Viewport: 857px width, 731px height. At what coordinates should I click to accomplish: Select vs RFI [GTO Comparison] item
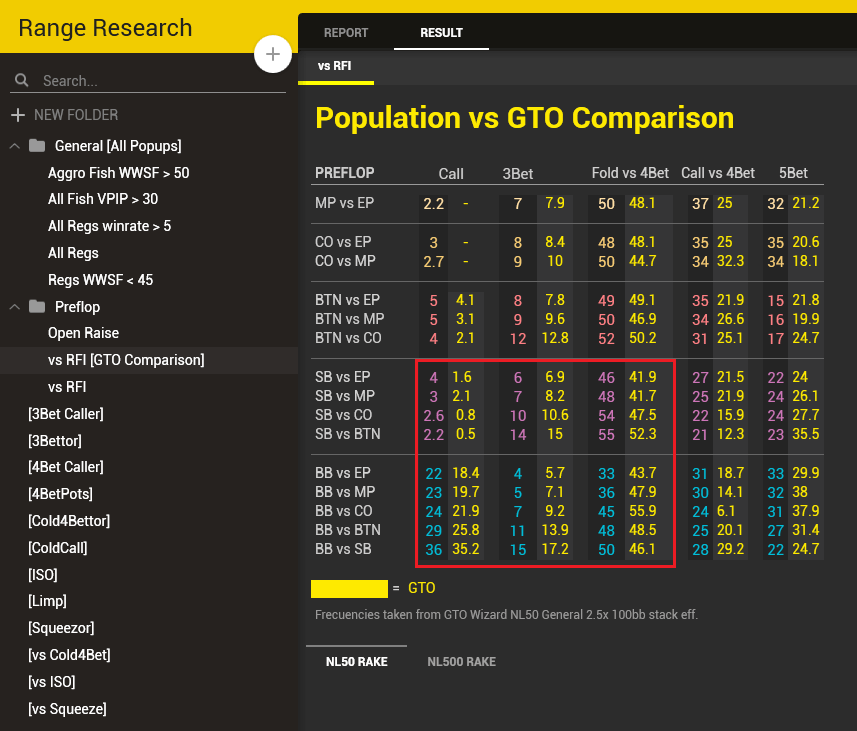tap(126, 360)
